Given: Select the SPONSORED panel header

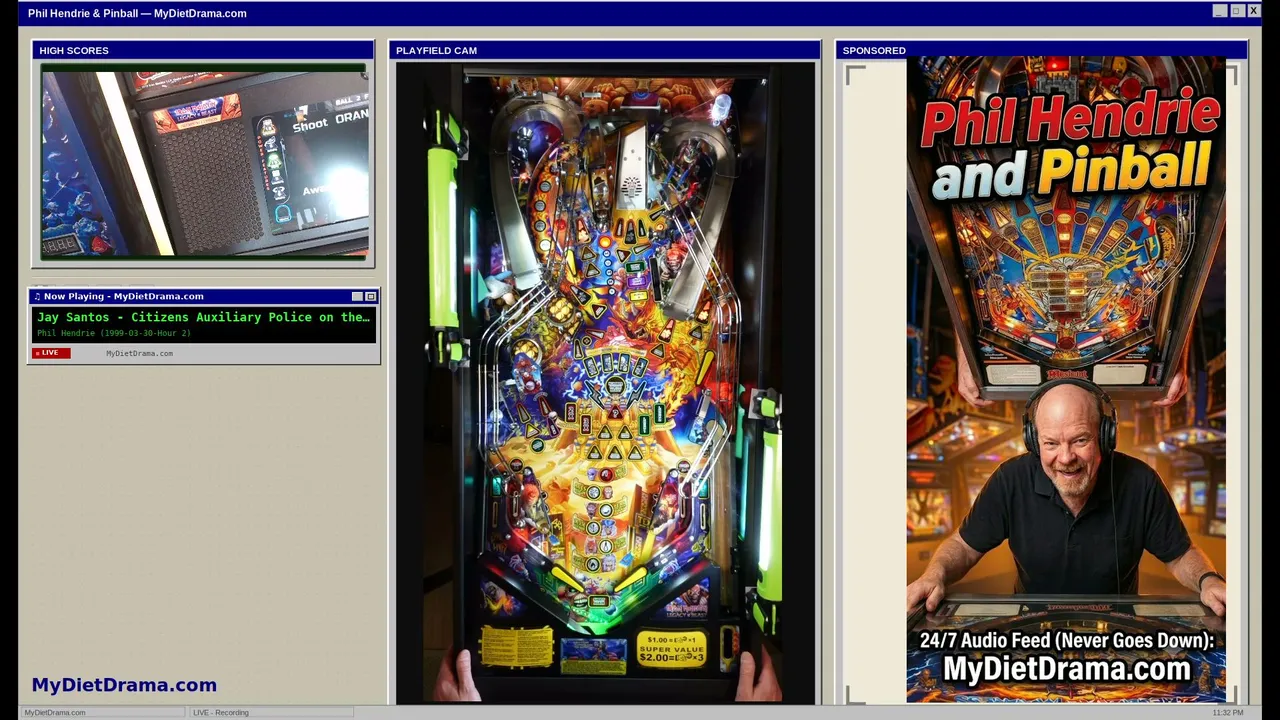Looking at the screenshot, I should [1041, 50].
